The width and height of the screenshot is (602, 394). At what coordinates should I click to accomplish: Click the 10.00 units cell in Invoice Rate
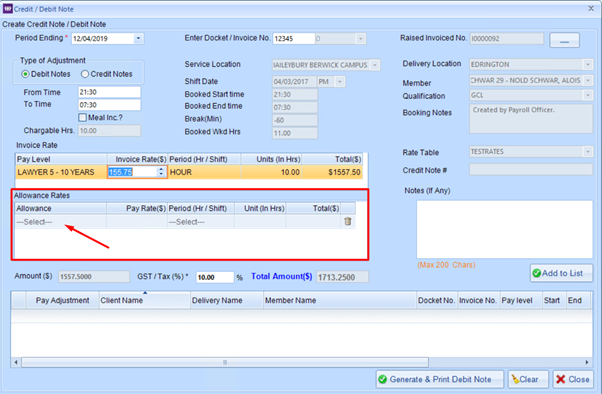(x=271, y=172)
